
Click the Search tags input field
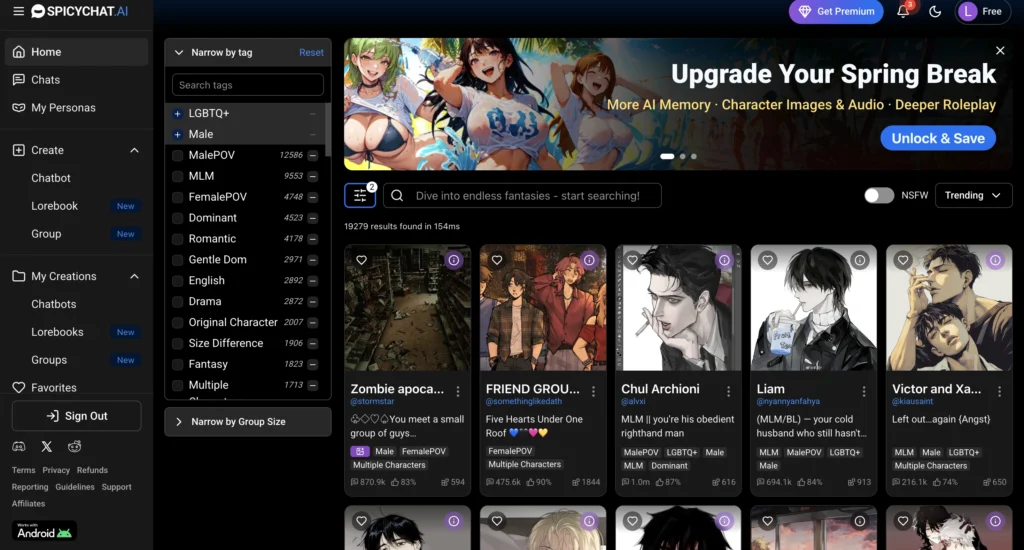pos(247,85)
